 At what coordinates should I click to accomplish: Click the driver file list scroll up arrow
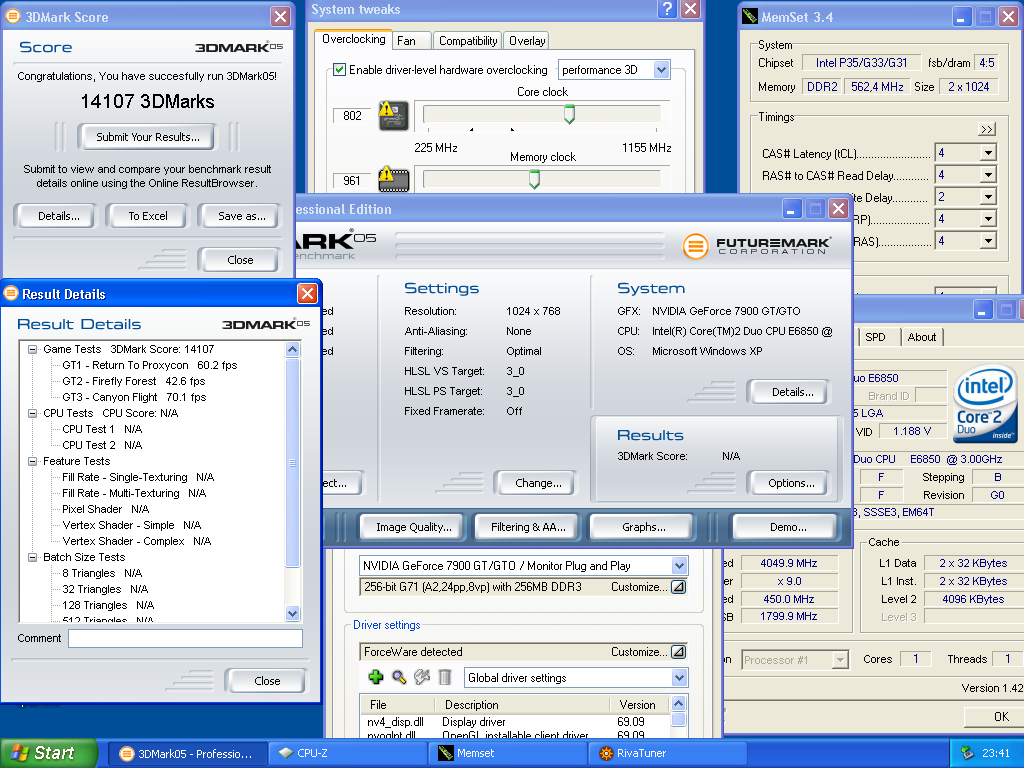pos(679,704)
